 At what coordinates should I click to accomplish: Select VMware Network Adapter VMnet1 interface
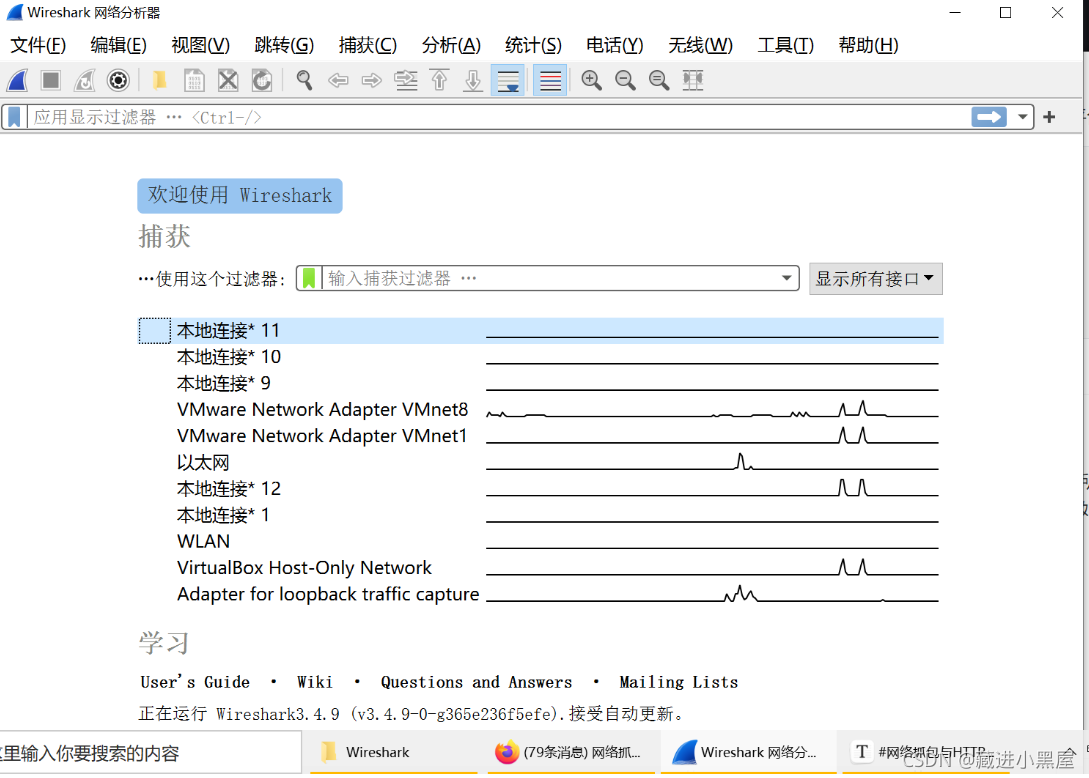[541, 436]
